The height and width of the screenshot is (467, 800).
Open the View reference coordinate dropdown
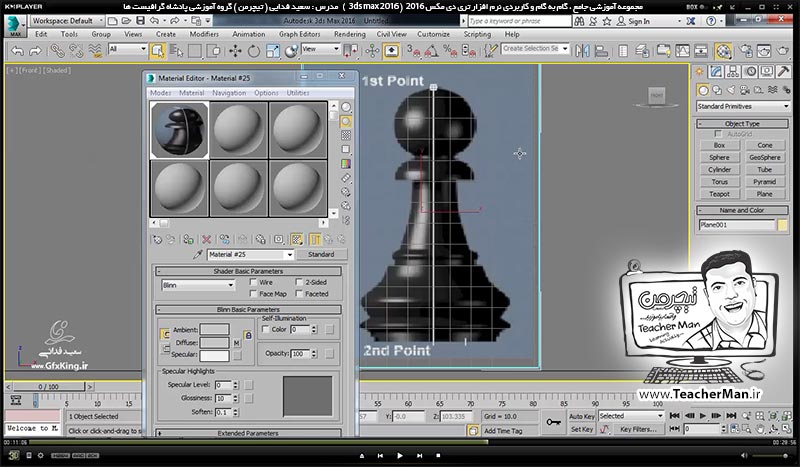coord(320,49)
